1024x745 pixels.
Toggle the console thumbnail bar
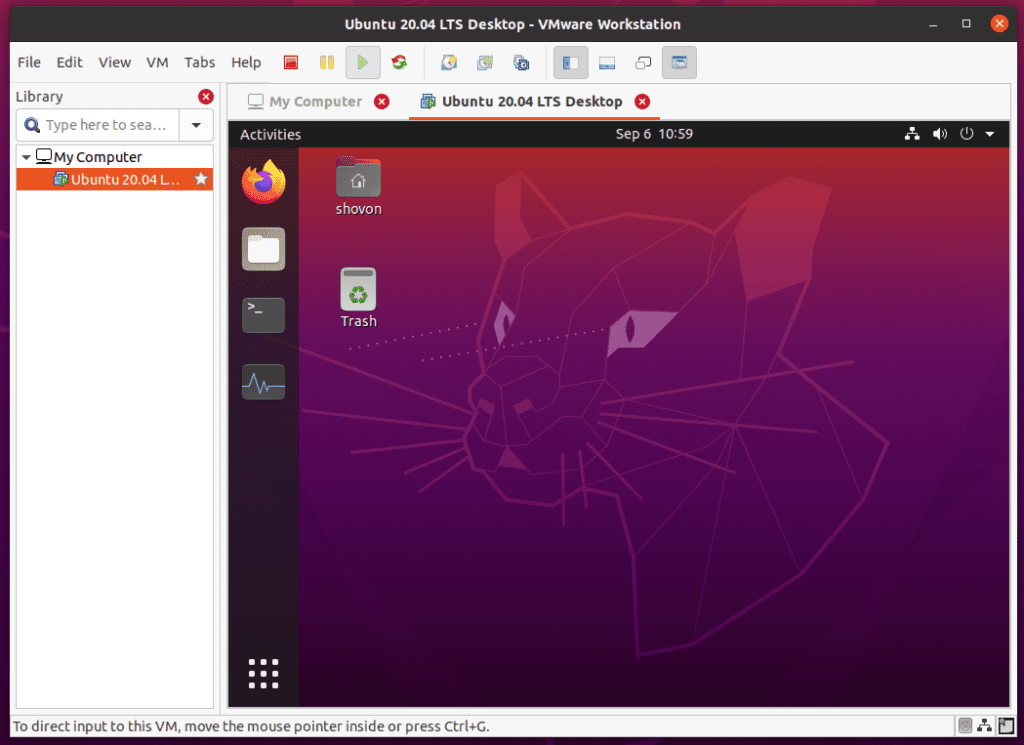pyautogui.click(x=606, y=62)
